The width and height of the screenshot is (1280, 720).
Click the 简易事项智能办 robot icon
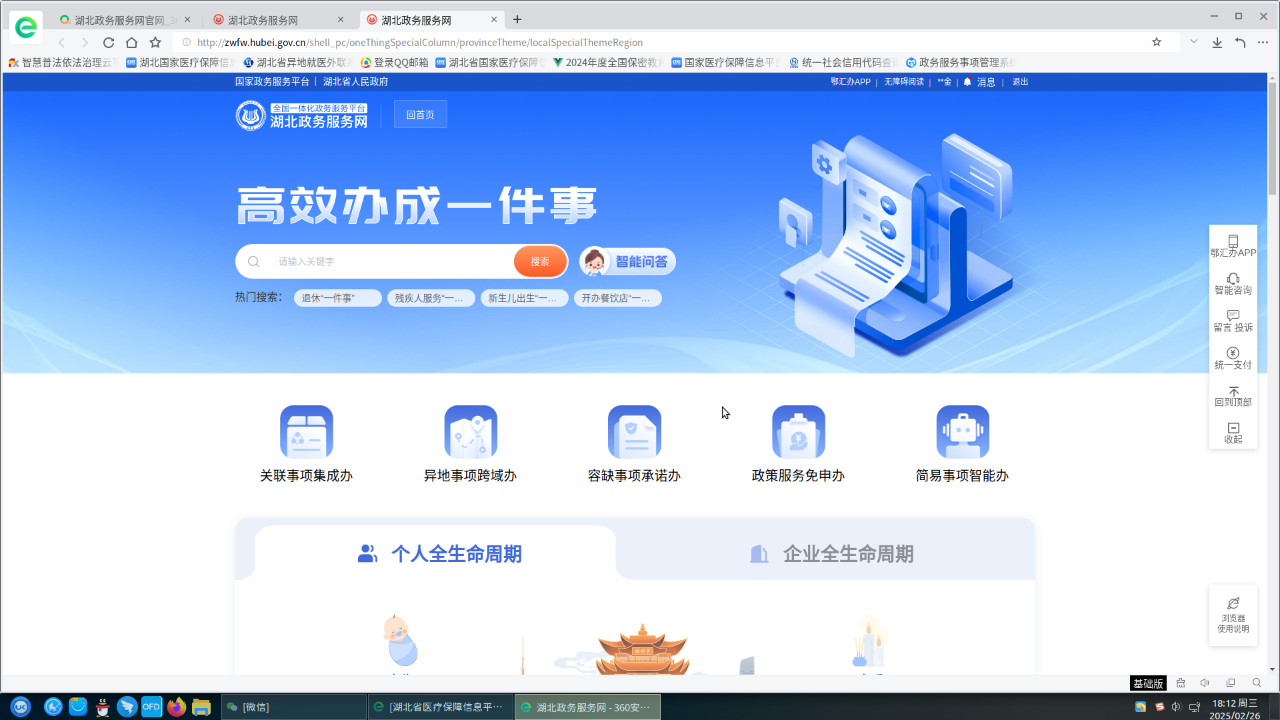coord(962,432)
